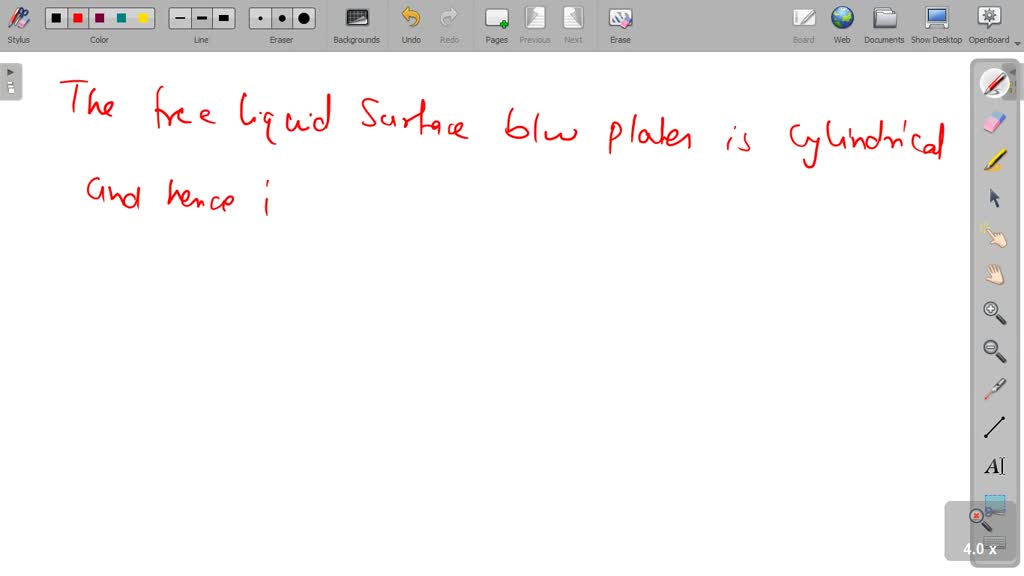Select the Eraser tool in stylus palette
The image size is (1024, 576).
pos(994,122)
